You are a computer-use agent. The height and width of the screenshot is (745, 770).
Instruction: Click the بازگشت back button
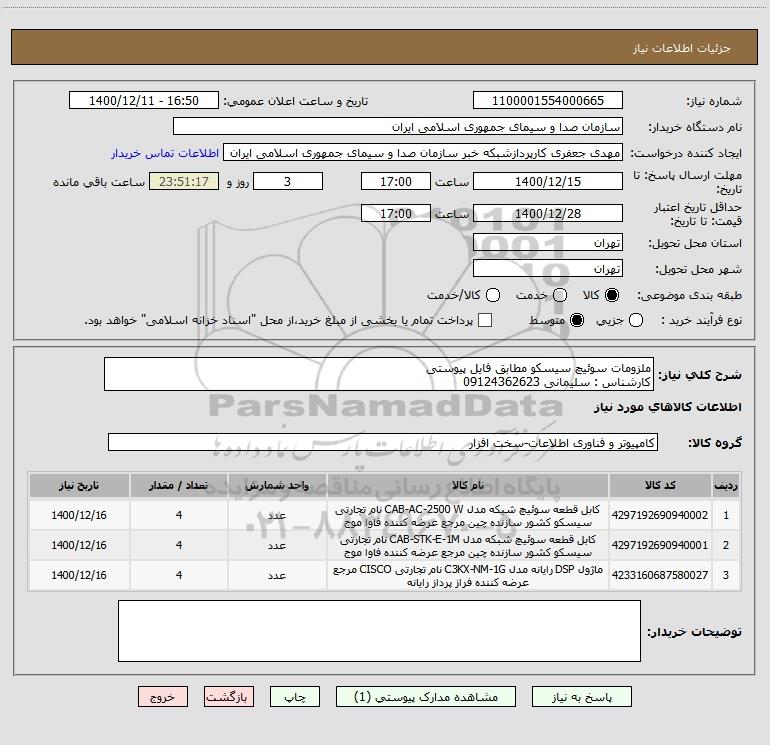pos(229,697)
